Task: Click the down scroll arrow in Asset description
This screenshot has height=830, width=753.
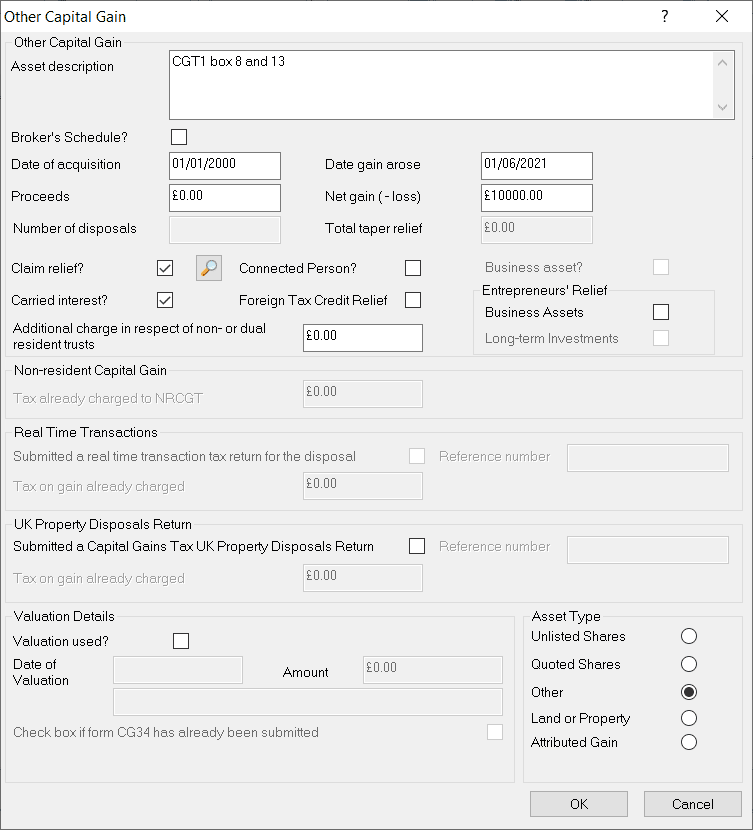Action: [x=722, y=107]
